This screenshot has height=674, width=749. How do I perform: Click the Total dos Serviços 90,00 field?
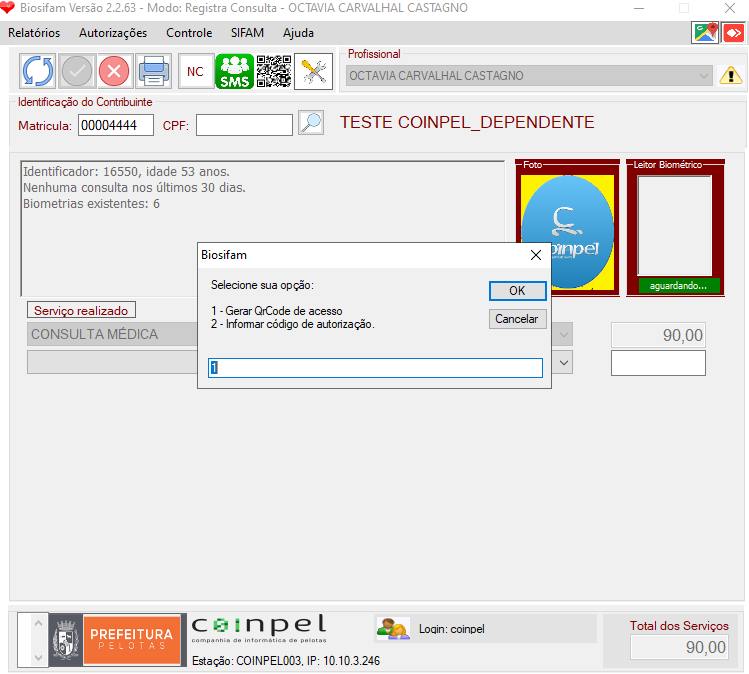click(680, 647)
